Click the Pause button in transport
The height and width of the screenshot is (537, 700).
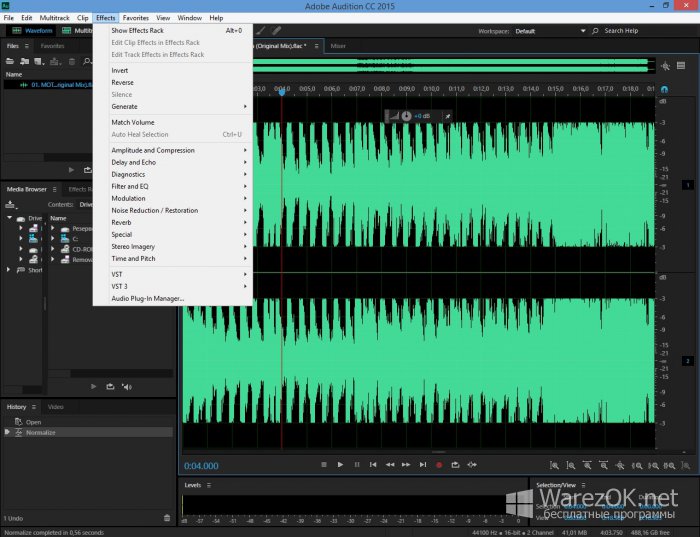coord(357,465)
